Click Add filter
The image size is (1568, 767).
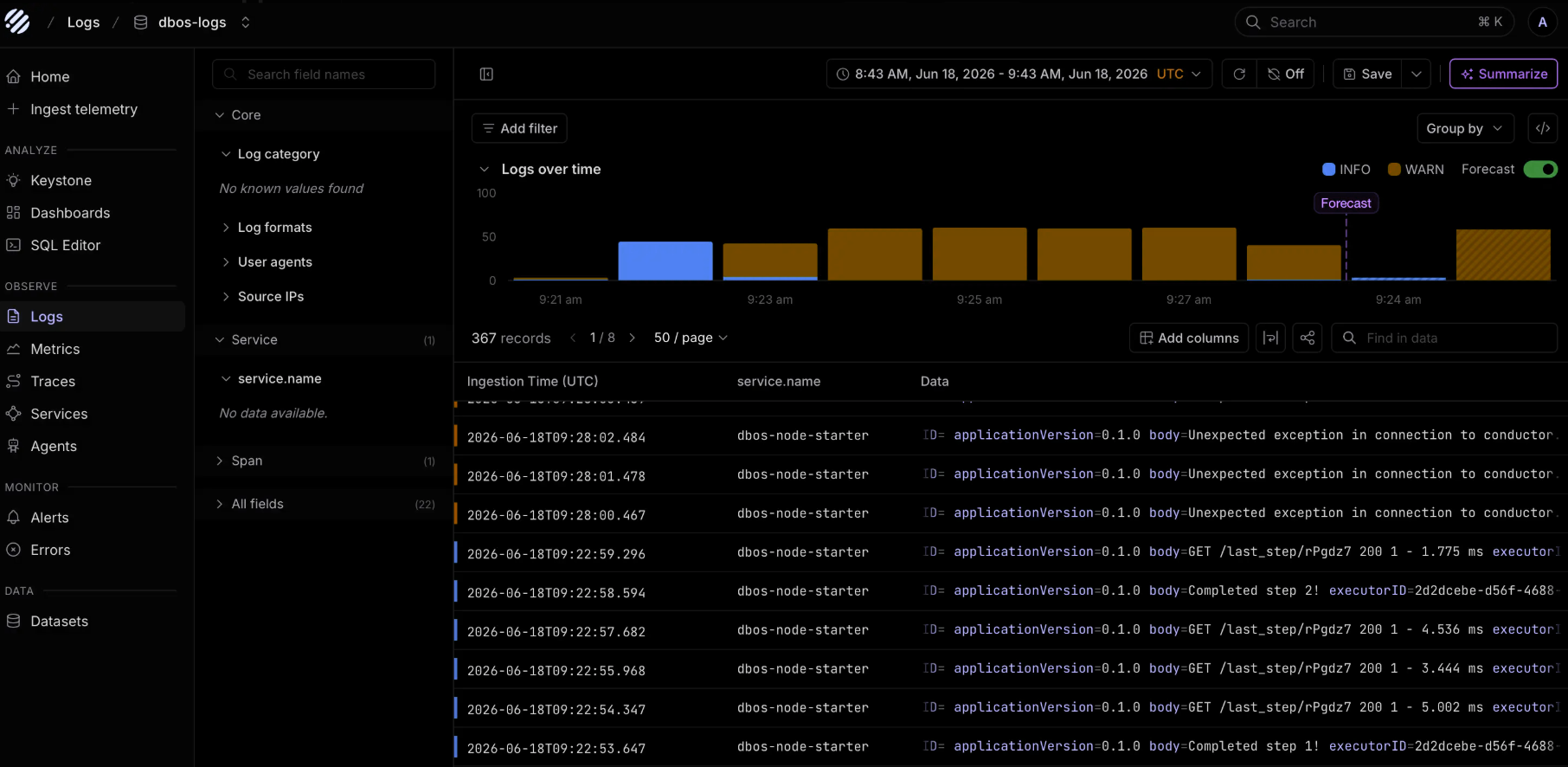click(x=519, y=129)
